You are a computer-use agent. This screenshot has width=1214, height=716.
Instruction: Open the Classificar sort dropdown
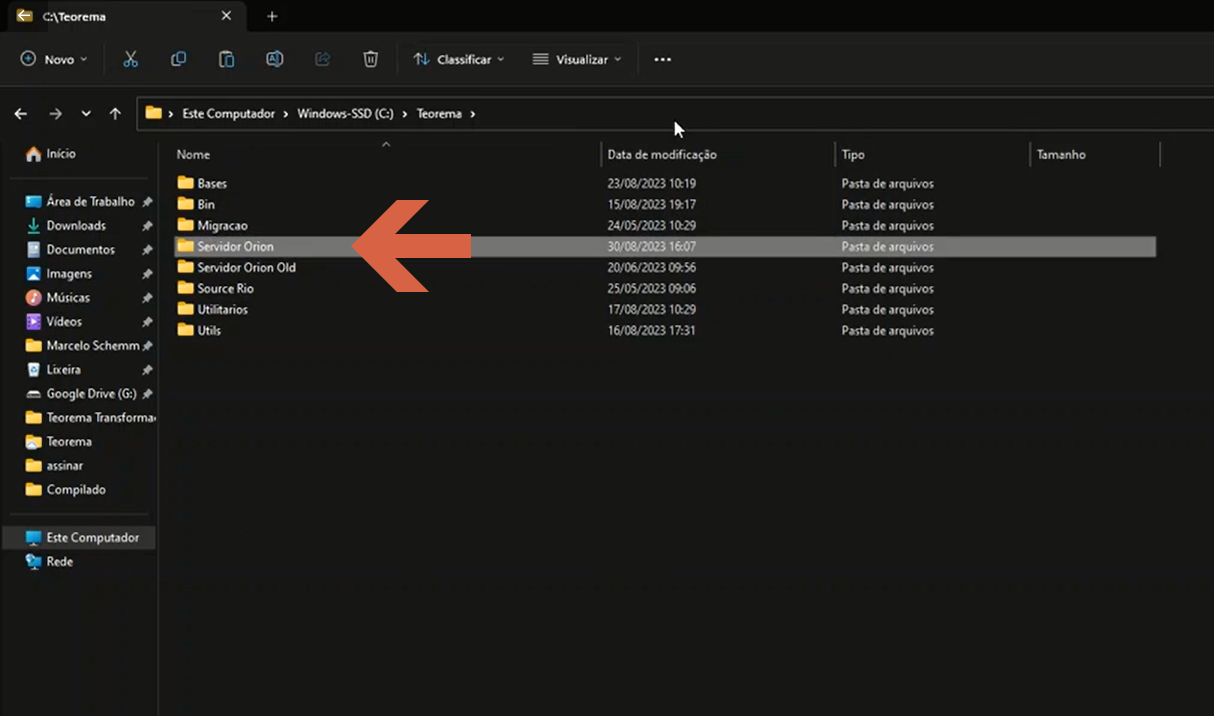point(459,59)
